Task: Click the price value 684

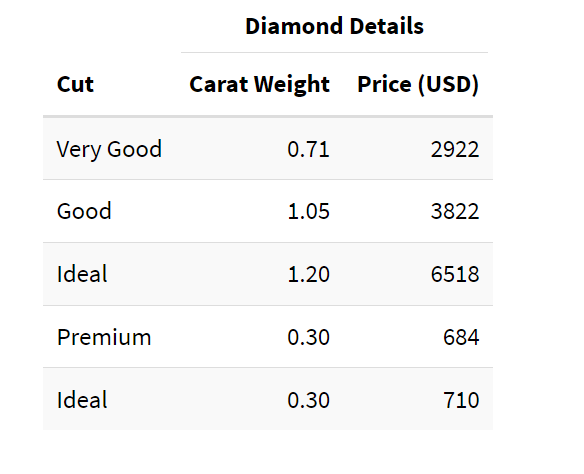Action: (461, 337)
